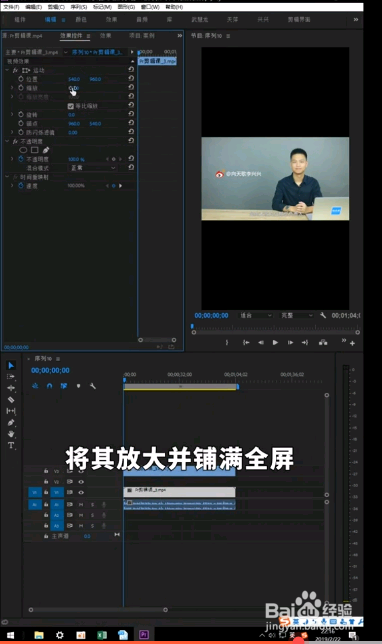Toggle V2 track output eye icon
The width and height of the screenshot is (382, 644).
coord(81,481)
